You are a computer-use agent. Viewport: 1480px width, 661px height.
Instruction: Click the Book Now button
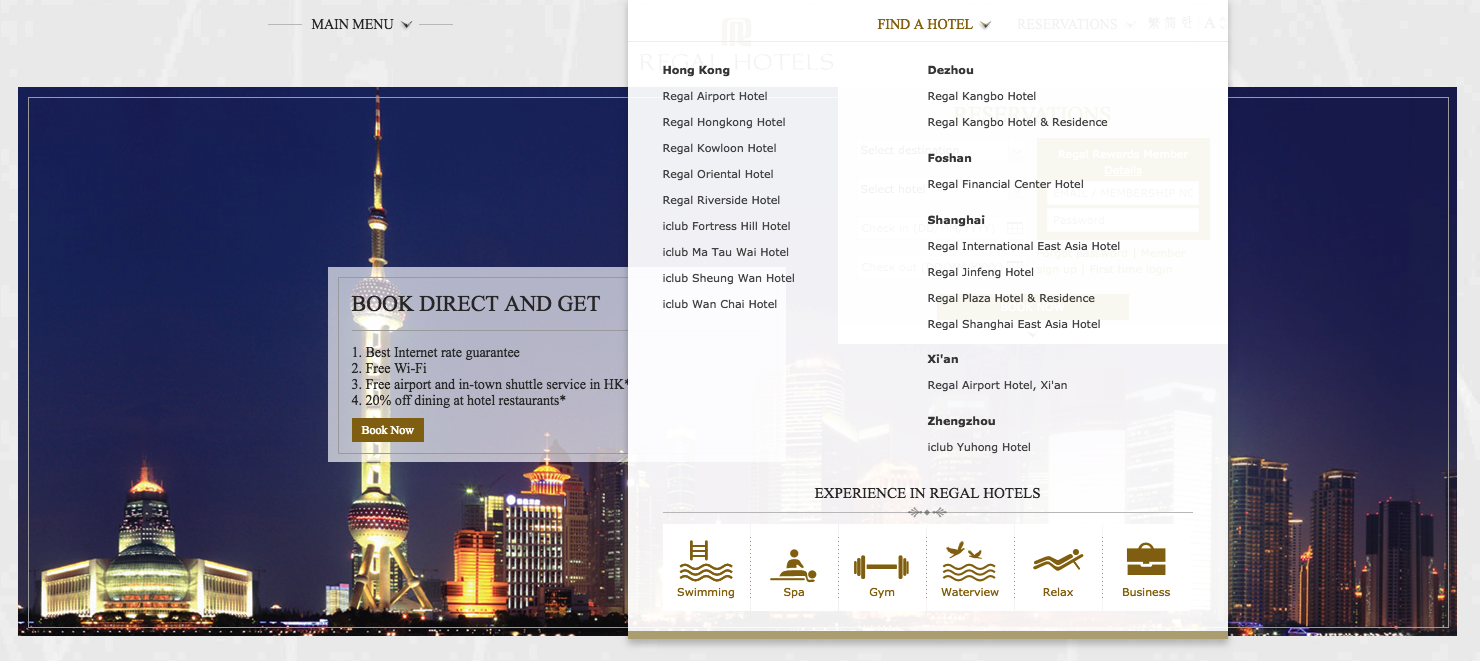[387, 429]
